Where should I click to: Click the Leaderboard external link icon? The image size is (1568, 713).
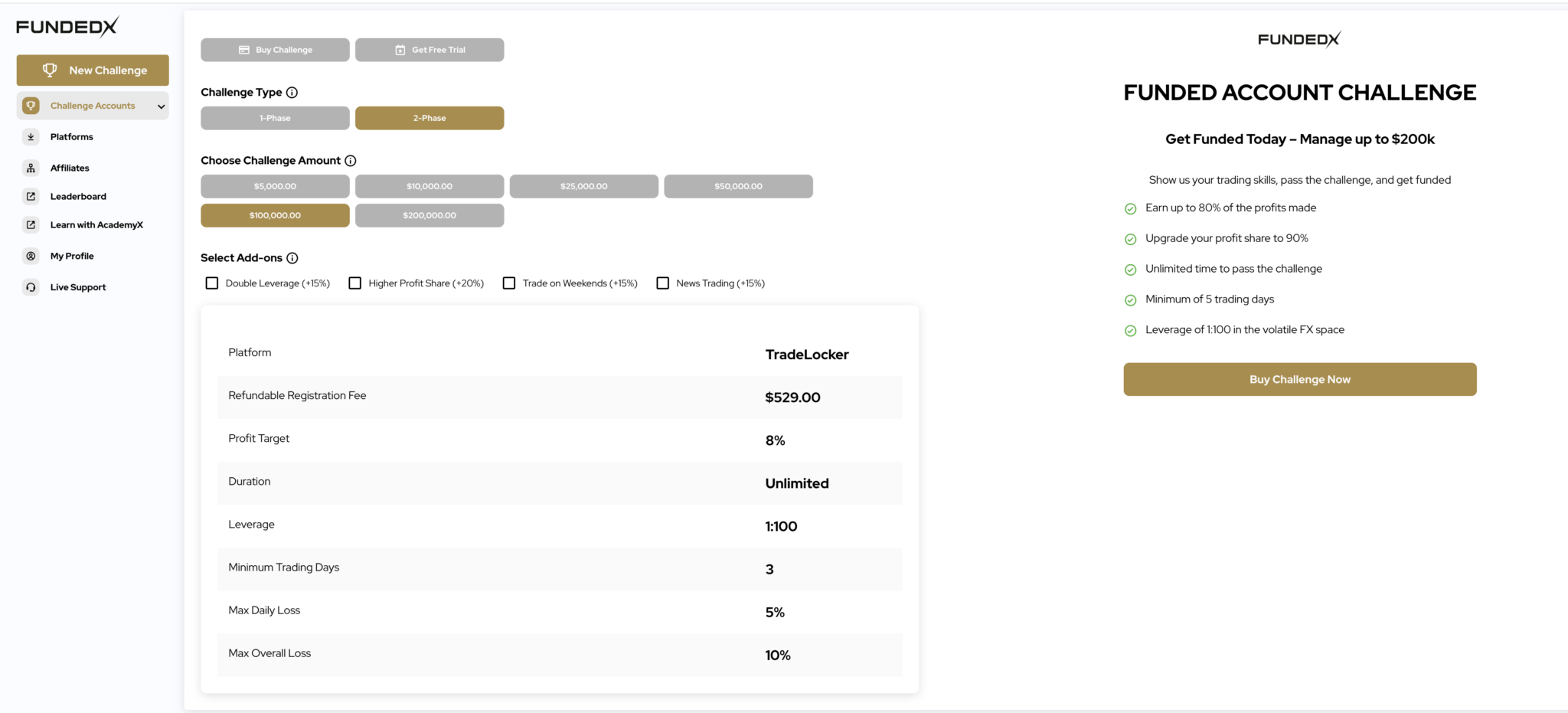(31, 196)
